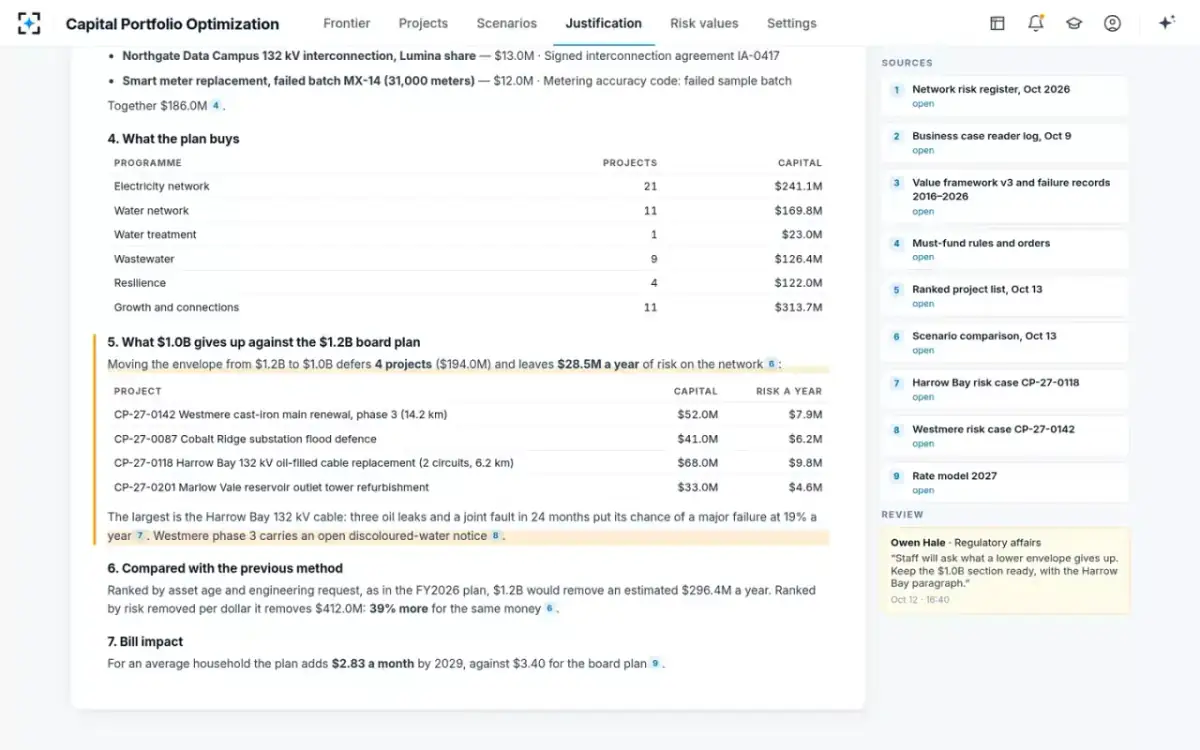Viewport: 1200px width, 750px height.
Task: Click CP-27-0201 Marlow Vale reservoir row
Action: coord(468,487)
